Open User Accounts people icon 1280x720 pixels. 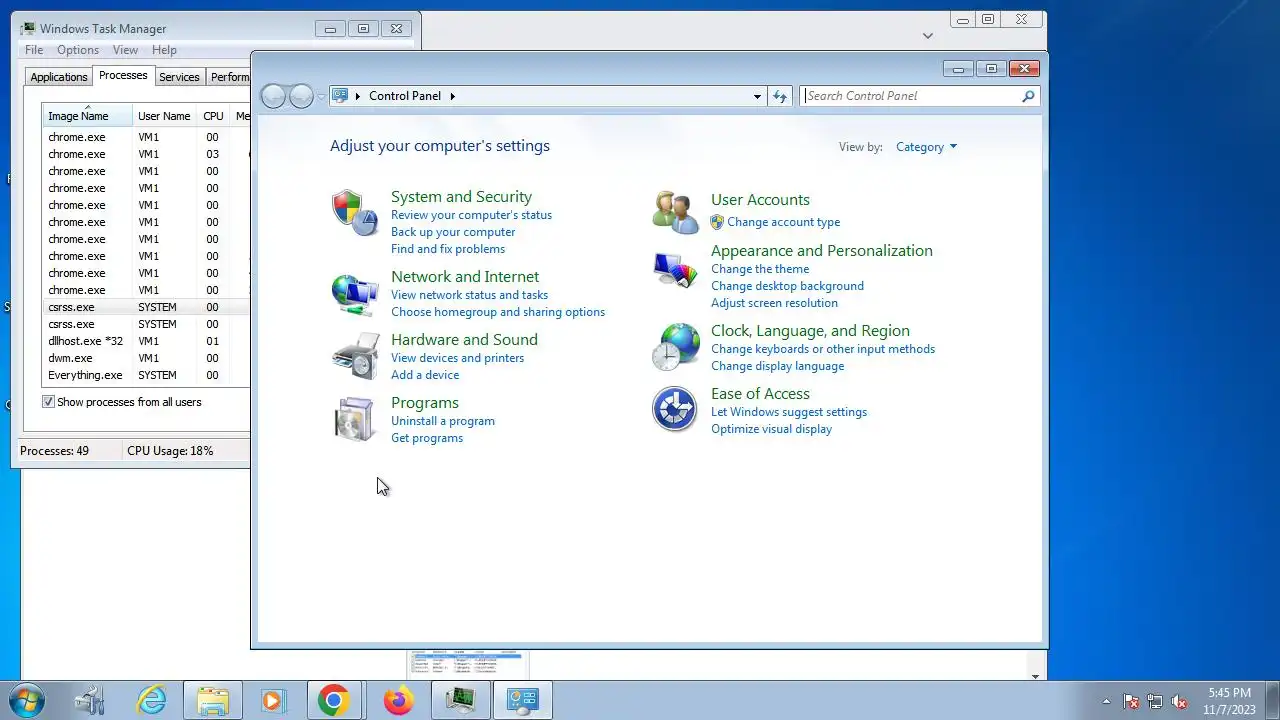point(675,212)
